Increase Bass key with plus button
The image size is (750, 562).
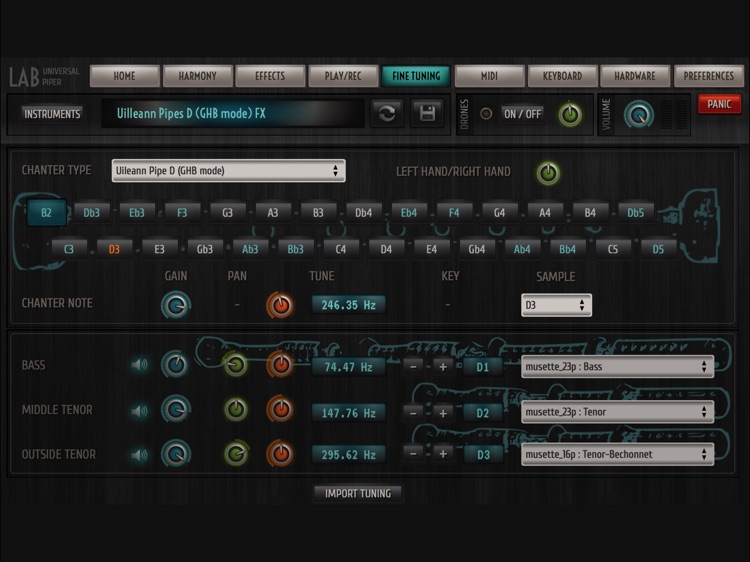(x=443, y=367)
